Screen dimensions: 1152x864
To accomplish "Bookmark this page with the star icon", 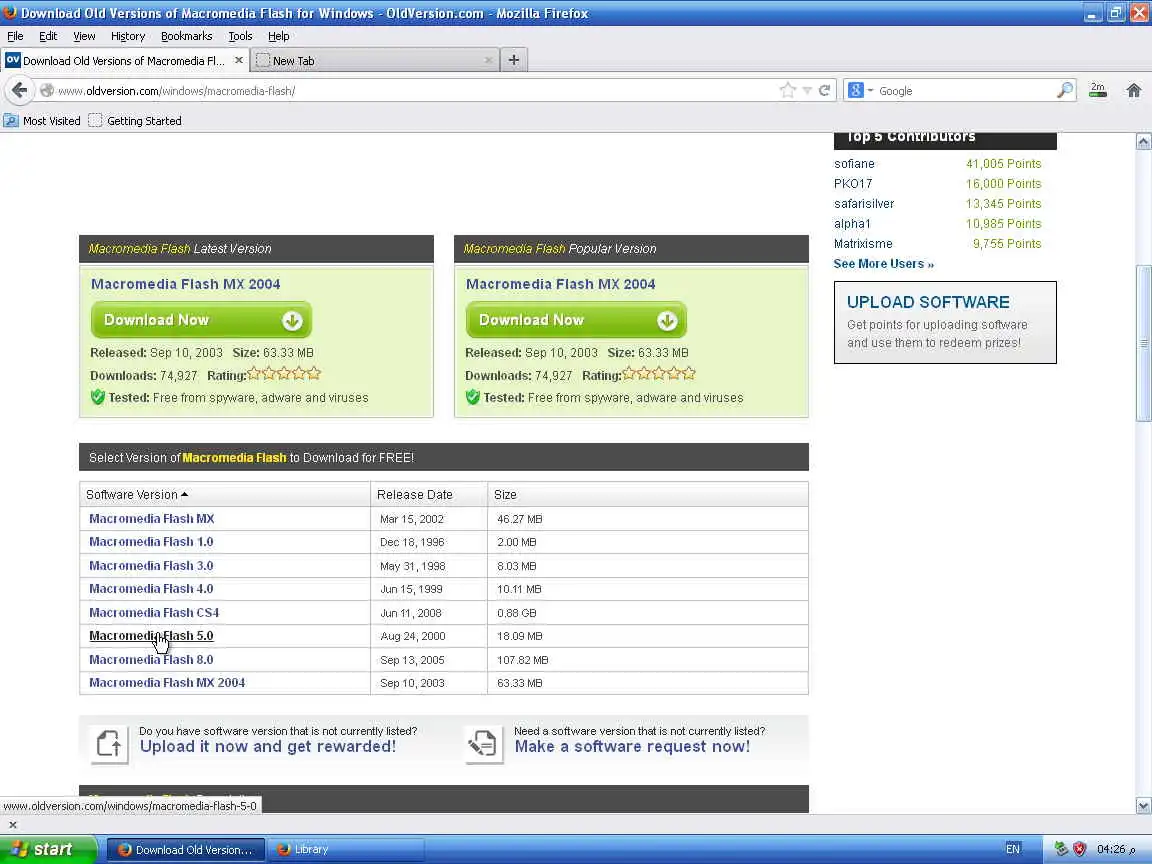I will coord(788,90).
